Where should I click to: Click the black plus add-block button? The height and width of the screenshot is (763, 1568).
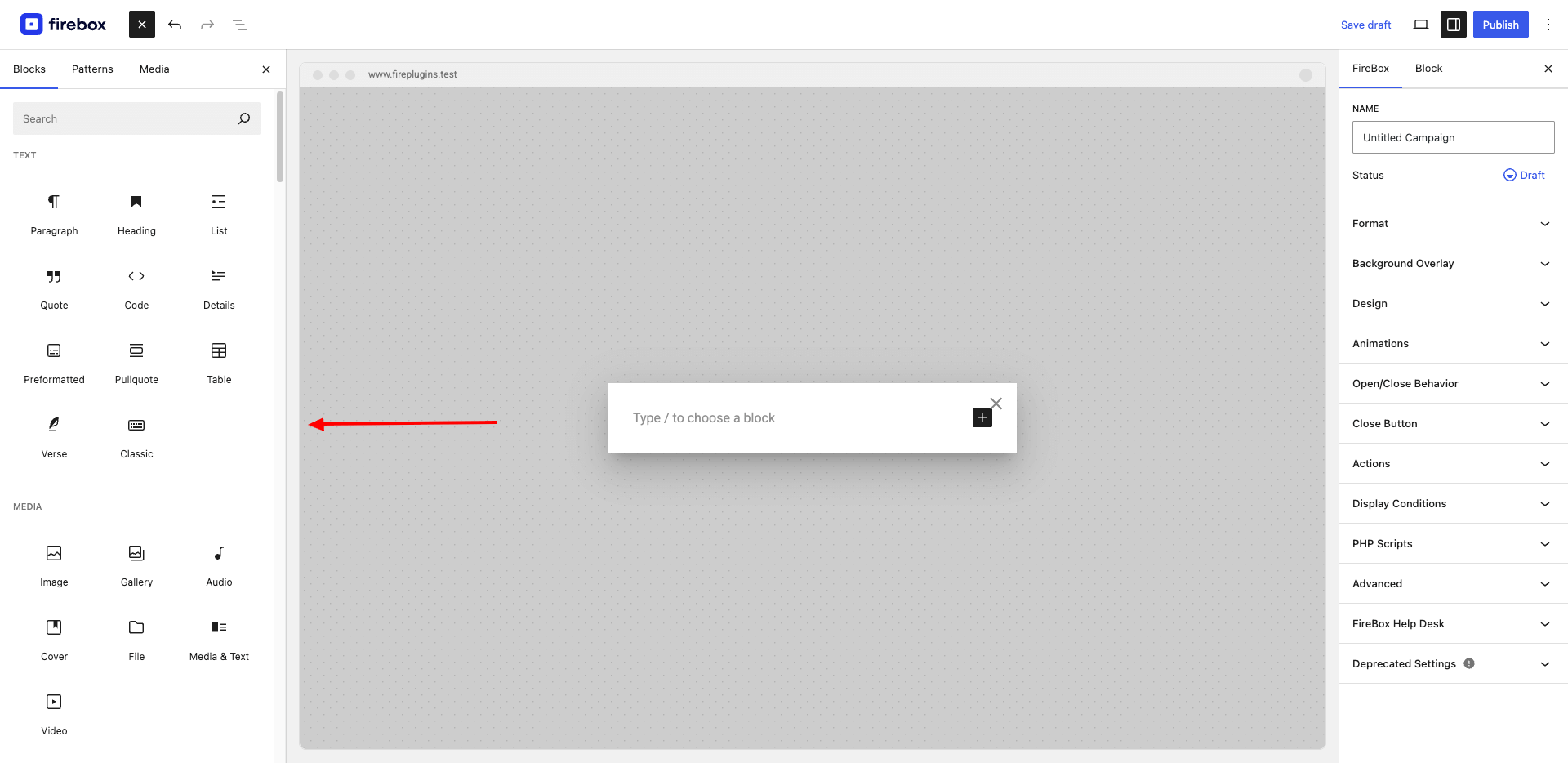point(982,417)
